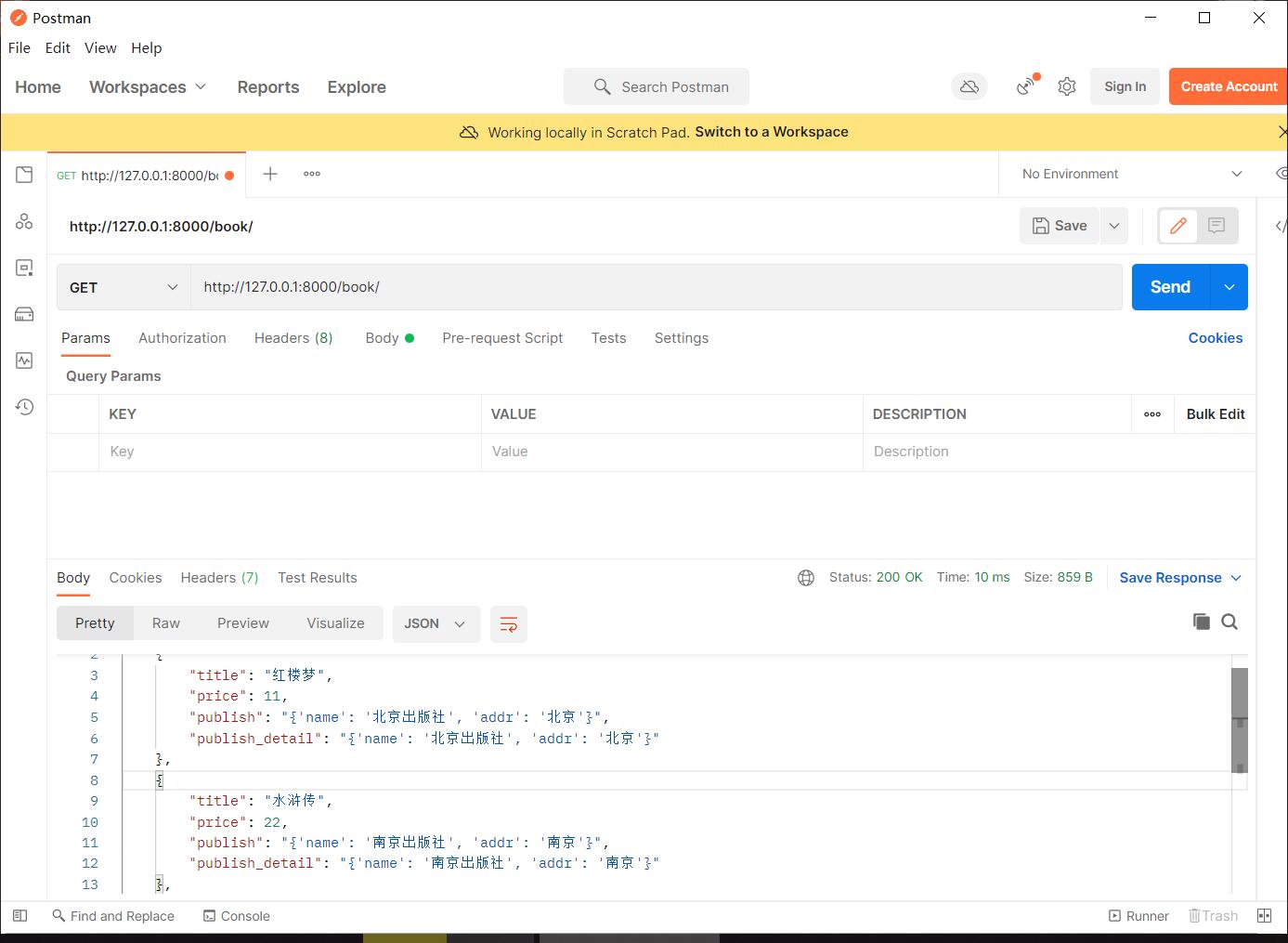Screen dimensions: 1288x943
Task: Expand the Save Response menu
Action: [1180, 578]
